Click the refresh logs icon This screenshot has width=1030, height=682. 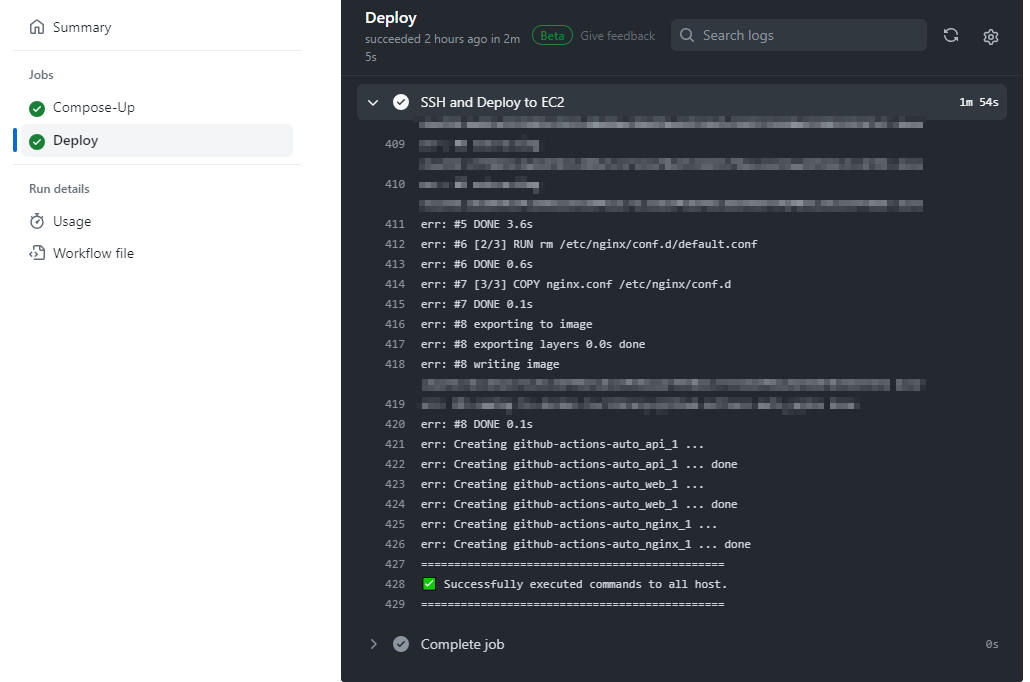[x=951, y=36]
